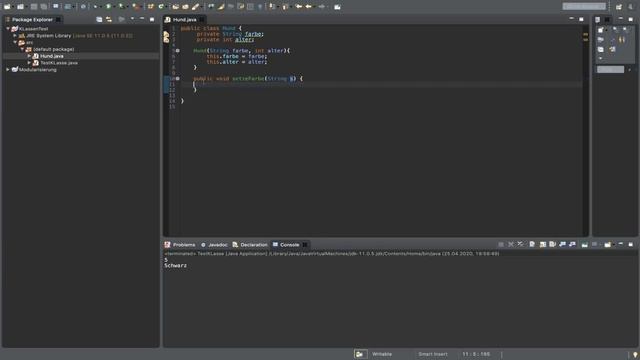This screenshot has height=360, width=640.
Task: Click the Writable status bar entry
Action: coord(382,354)
